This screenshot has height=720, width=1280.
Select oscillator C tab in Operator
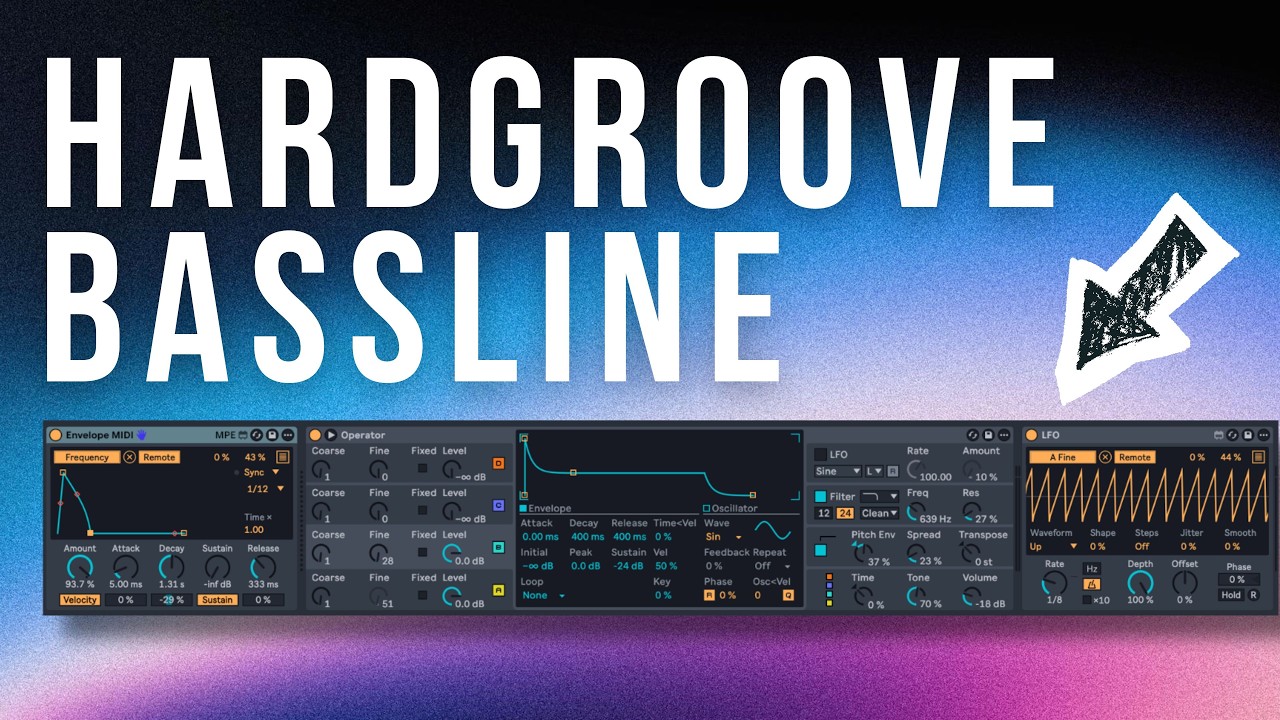pos(498,506)
